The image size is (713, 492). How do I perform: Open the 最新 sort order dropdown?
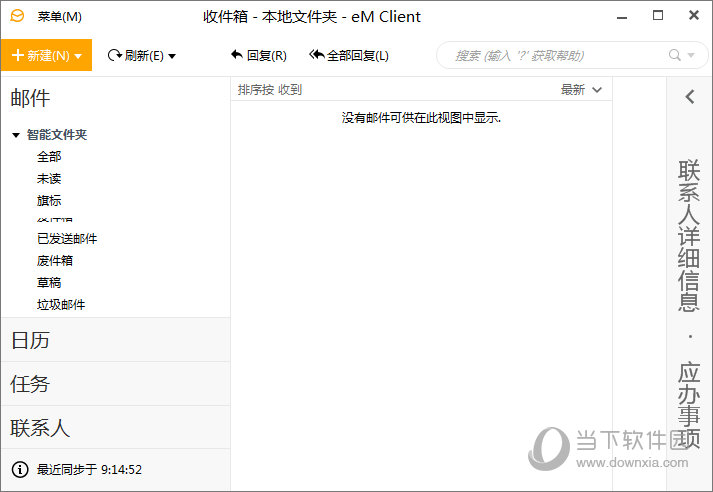click(581, 90)
